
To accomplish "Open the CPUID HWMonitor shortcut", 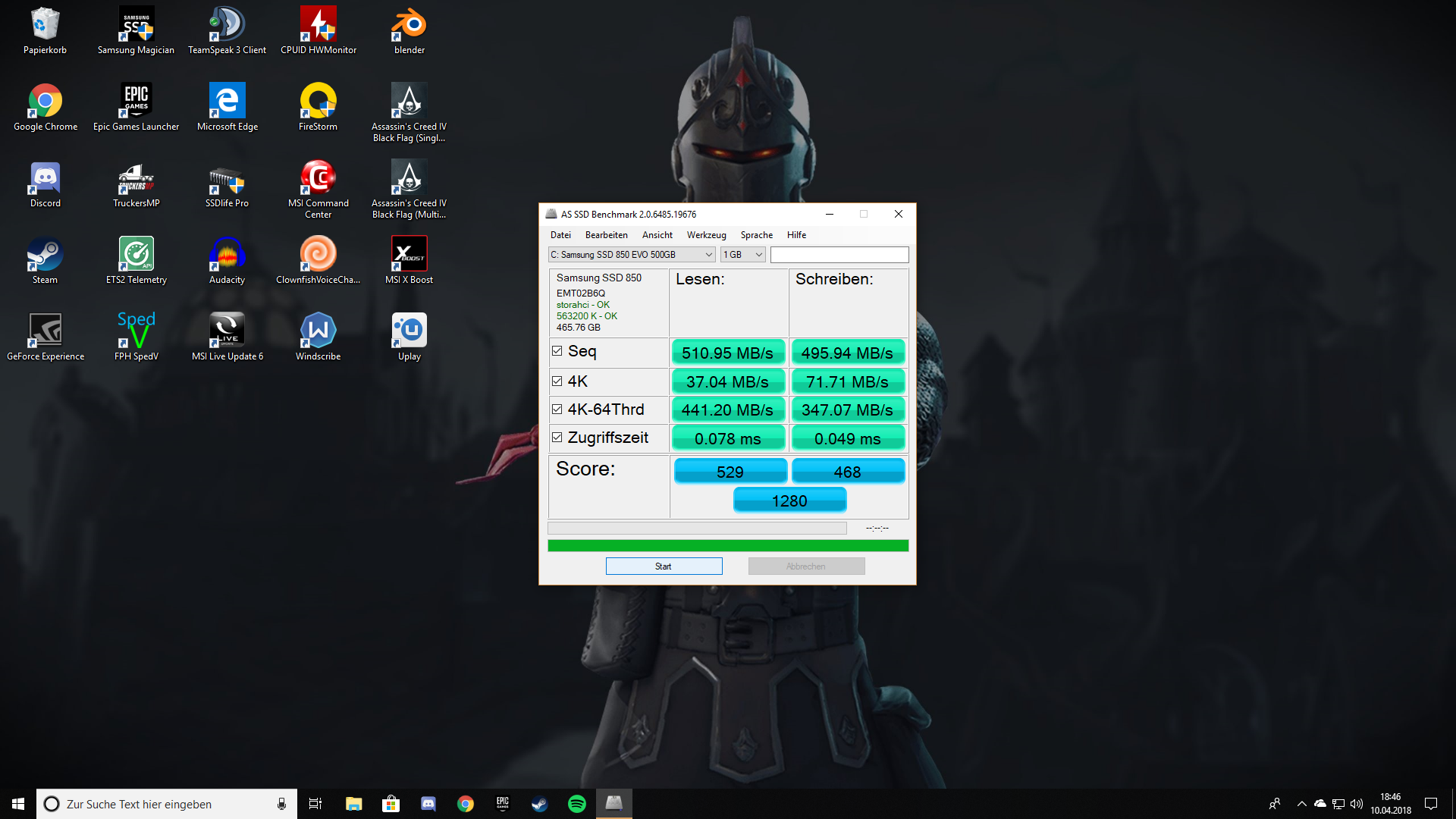I will click(x=318, y=31).
